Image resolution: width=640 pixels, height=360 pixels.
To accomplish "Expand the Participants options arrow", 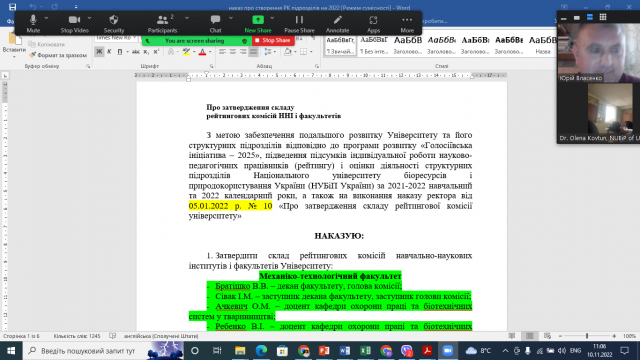I will [x=187, y=18].
